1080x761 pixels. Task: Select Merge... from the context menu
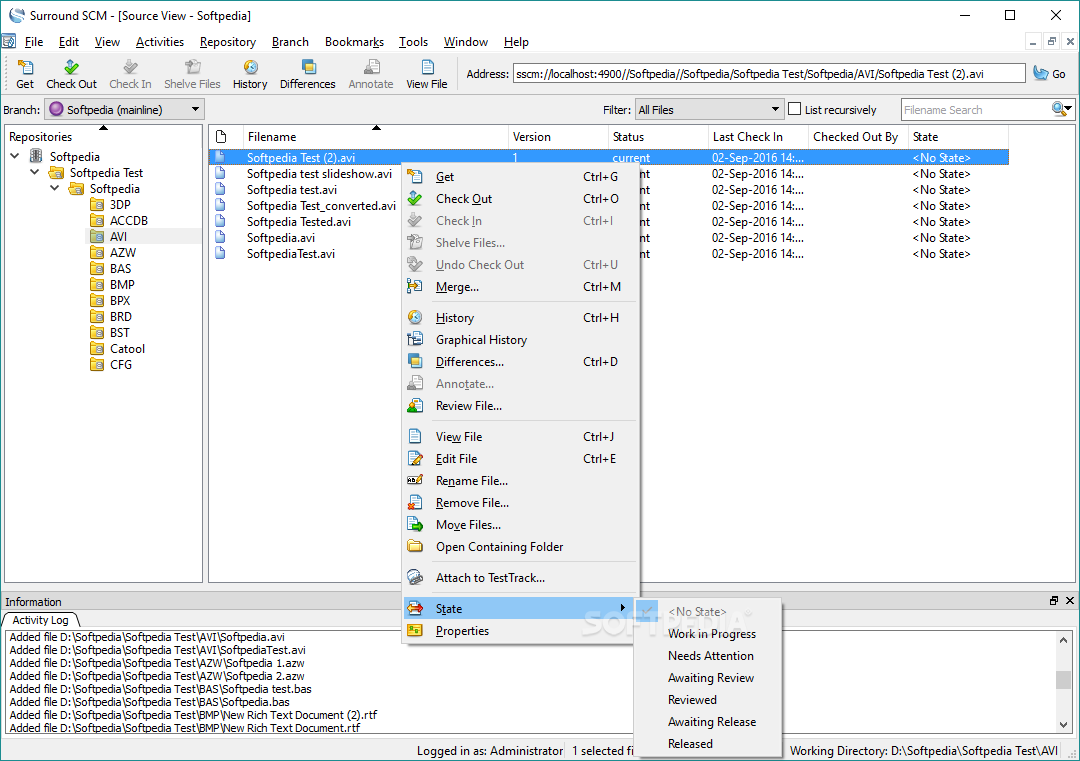click(519, 287)
